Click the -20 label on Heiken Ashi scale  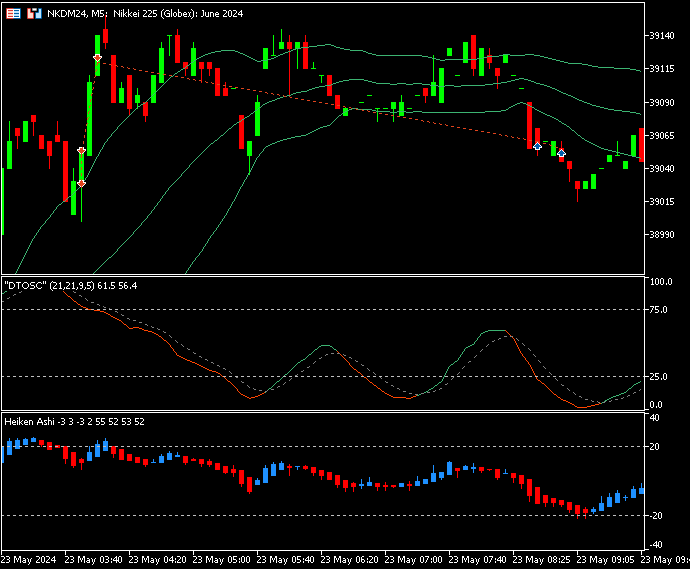[x=655, y=516]
